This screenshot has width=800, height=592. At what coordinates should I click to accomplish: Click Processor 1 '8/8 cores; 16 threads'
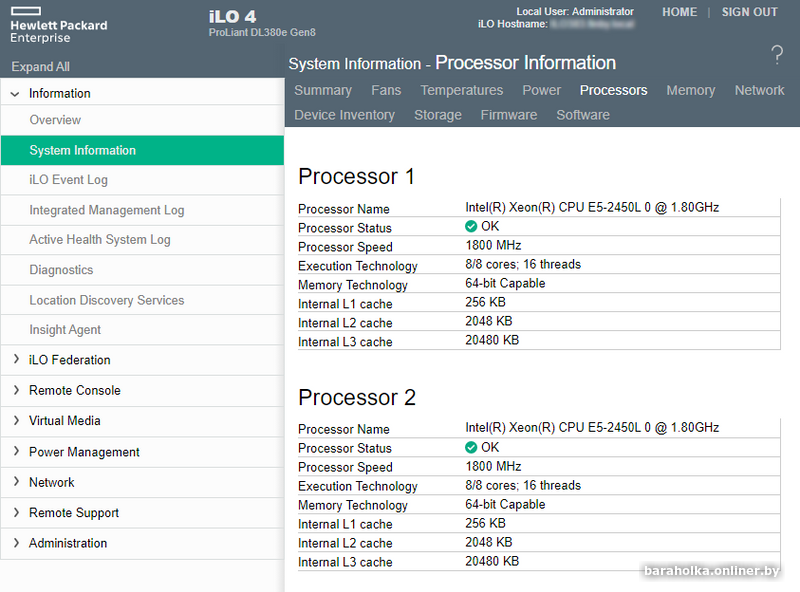[523, 264]
